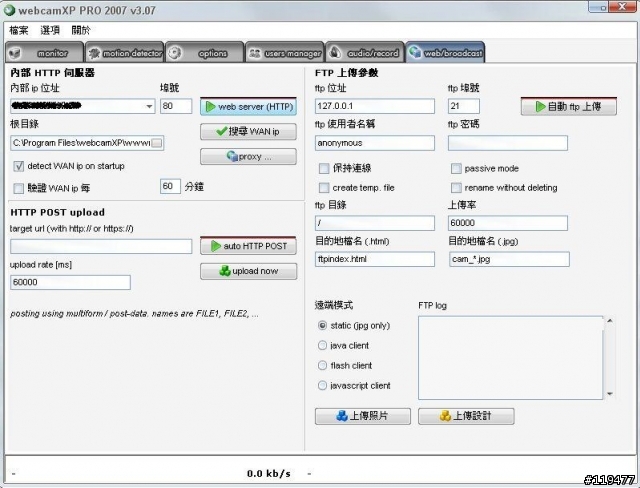Click the 搜尋 WAN ip button
Viewport: 640px width, 488px height.
(x=248, y=131)
